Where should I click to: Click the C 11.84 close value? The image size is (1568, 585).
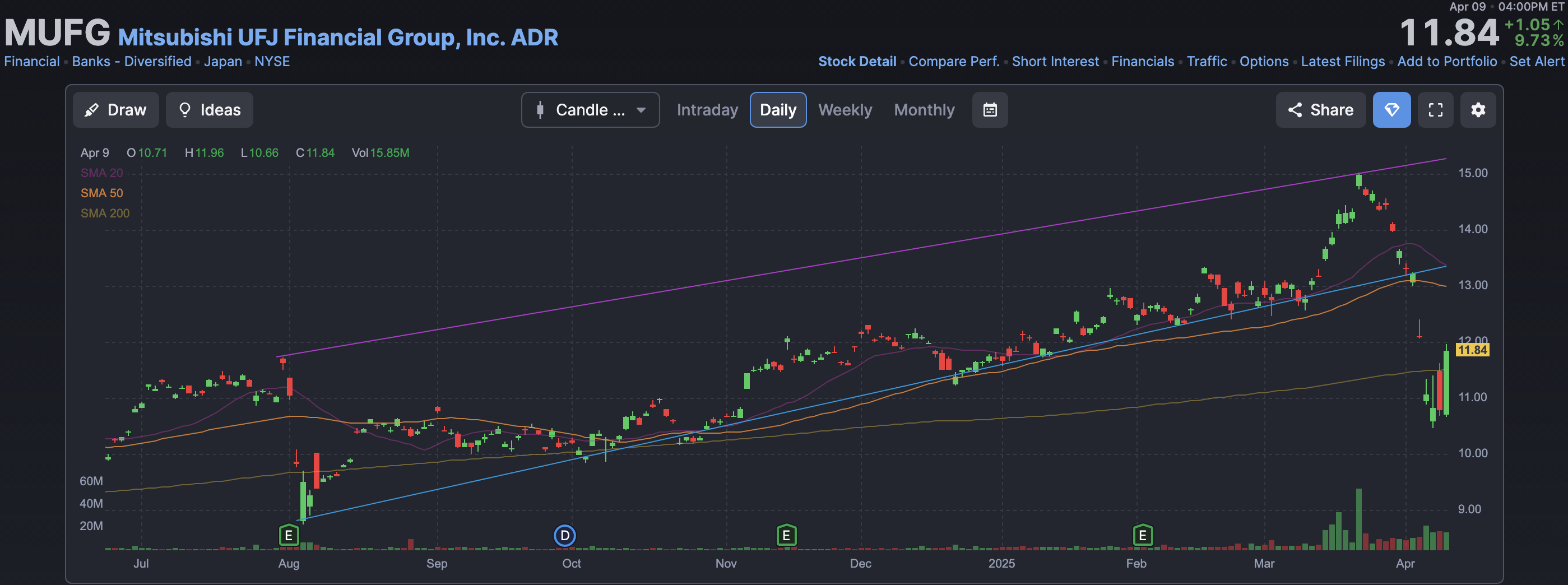(315, 153)
